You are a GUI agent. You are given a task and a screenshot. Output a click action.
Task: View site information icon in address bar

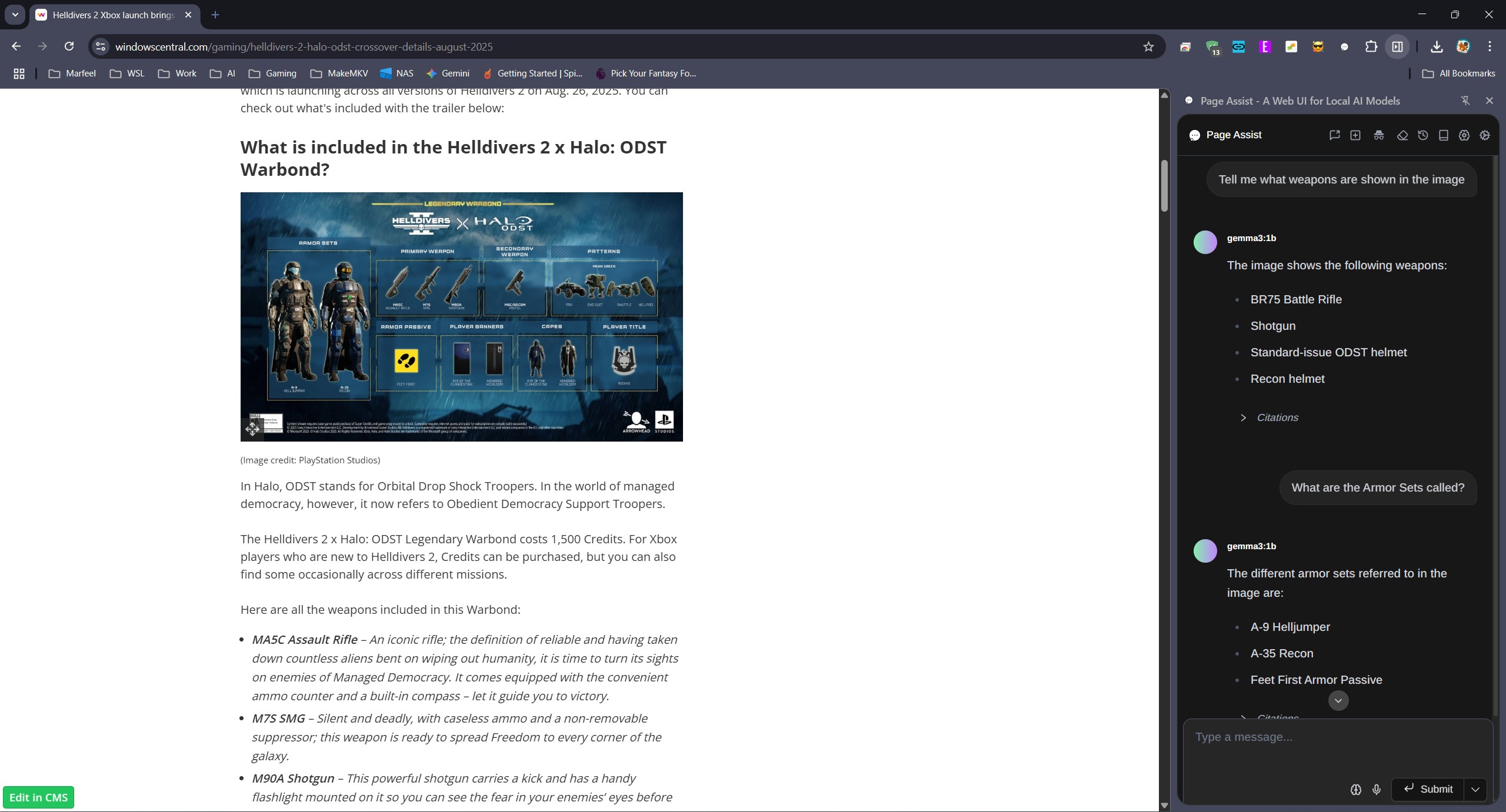point(101,46)
